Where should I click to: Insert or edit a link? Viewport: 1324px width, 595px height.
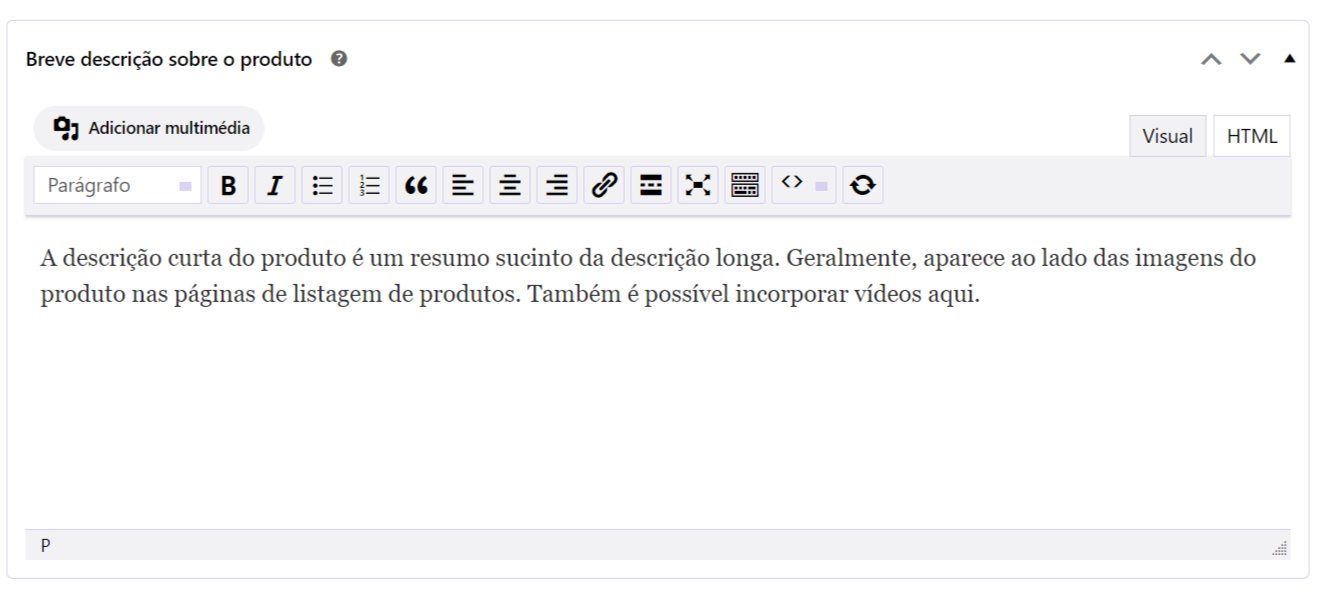click(x=604, y=185)
